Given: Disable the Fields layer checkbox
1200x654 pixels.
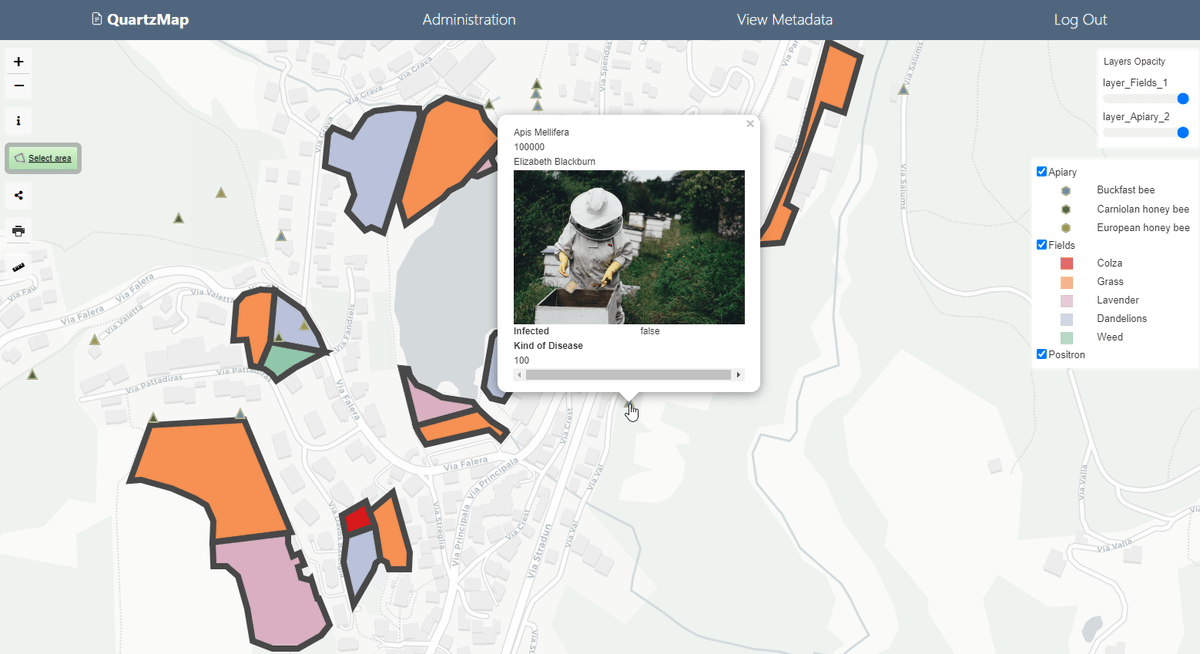Looking at the screenshot, I should [x=1041, y=244].
